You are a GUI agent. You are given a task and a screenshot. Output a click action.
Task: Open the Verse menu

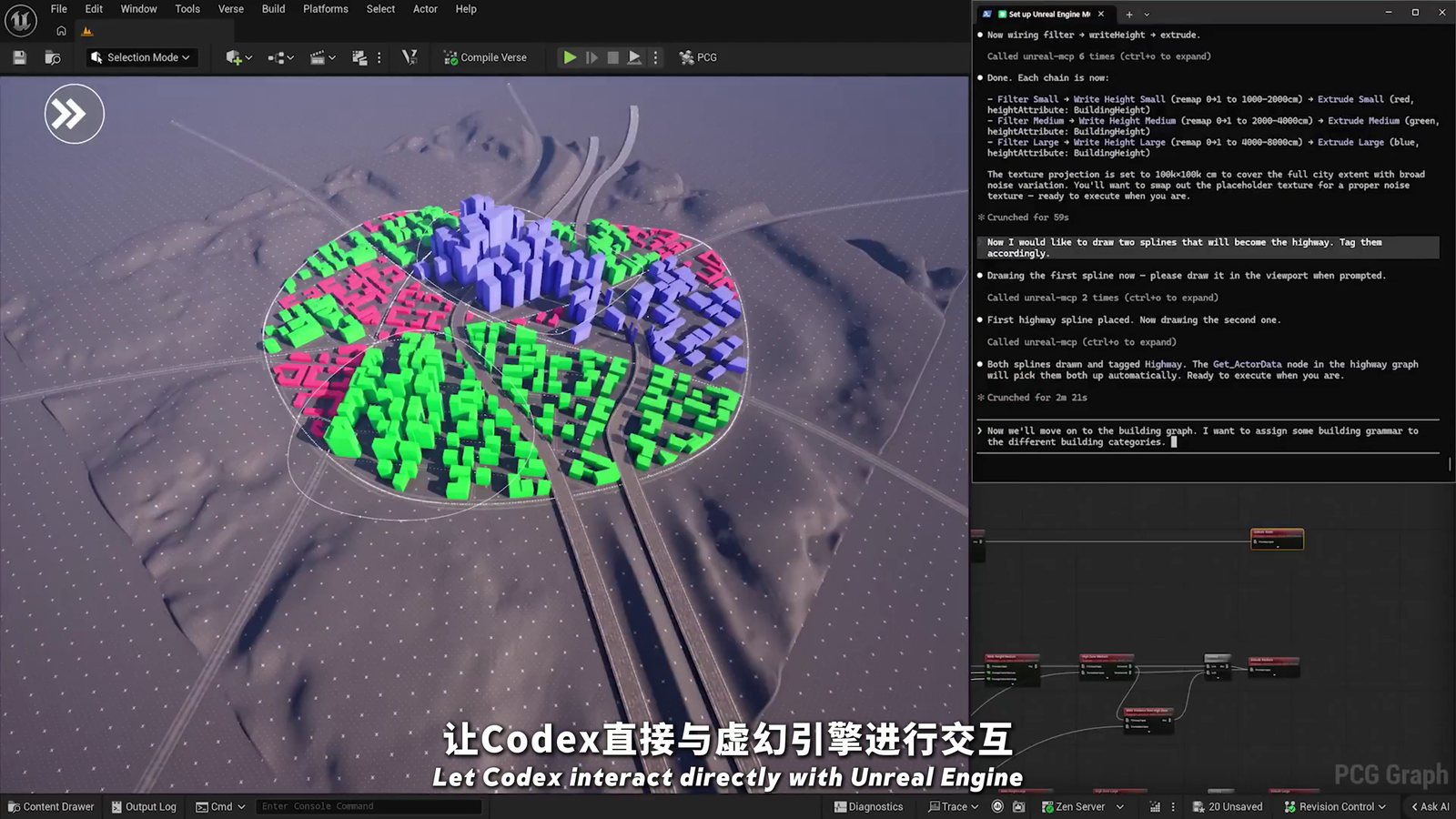[231, 9]
